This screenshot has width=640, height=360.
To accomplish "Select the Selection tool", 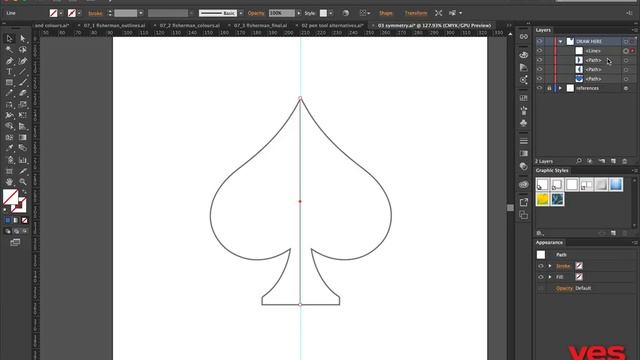I will click(x=9, y=38).
